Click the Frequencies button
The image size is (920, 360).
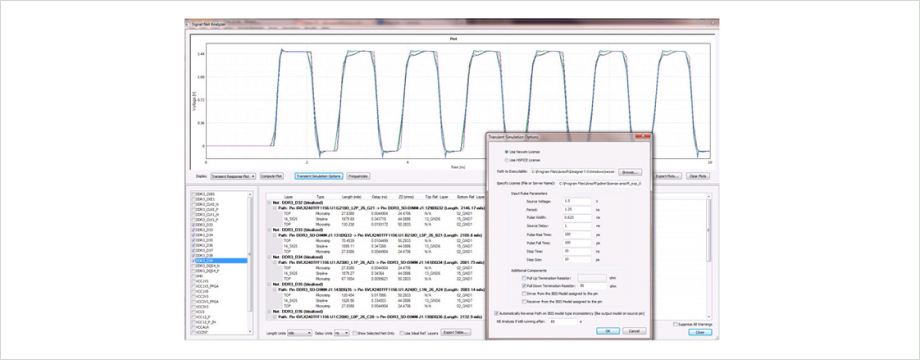[x=358, y=176]
